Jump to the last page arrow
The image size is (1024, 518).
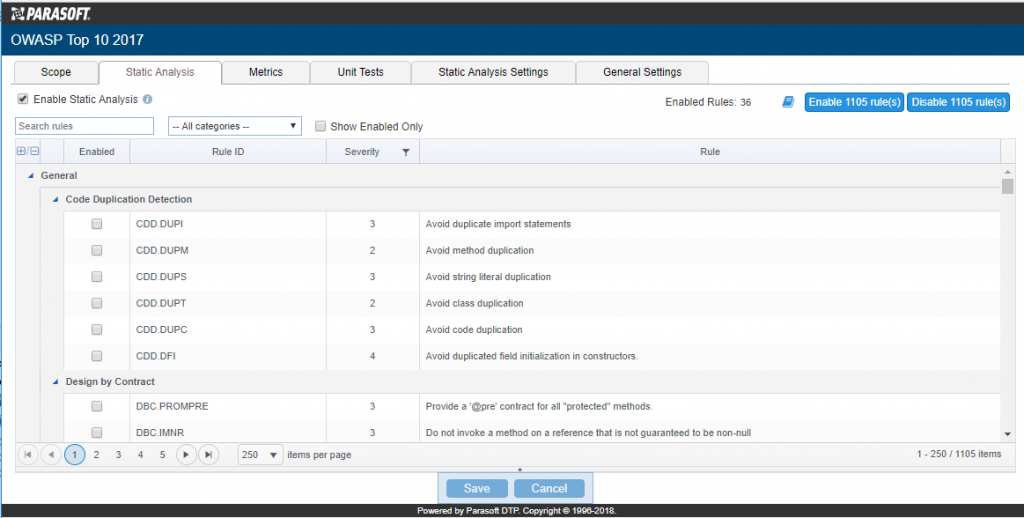[x=208, y=454]
